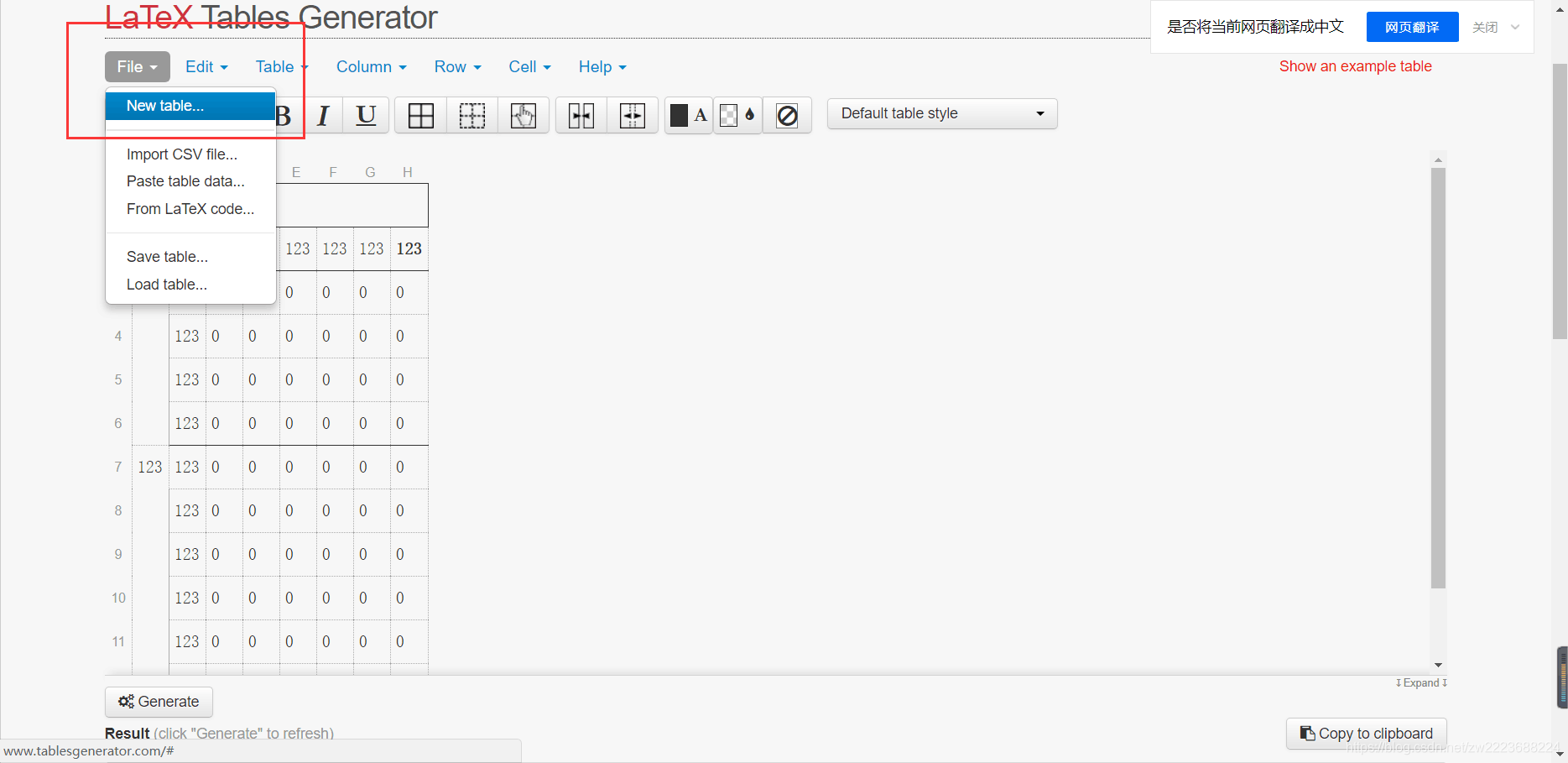Viewport: 1568px width, 763px height.
Task: Toggle bold formatting with the B button
Action: [x=284, y=116]
